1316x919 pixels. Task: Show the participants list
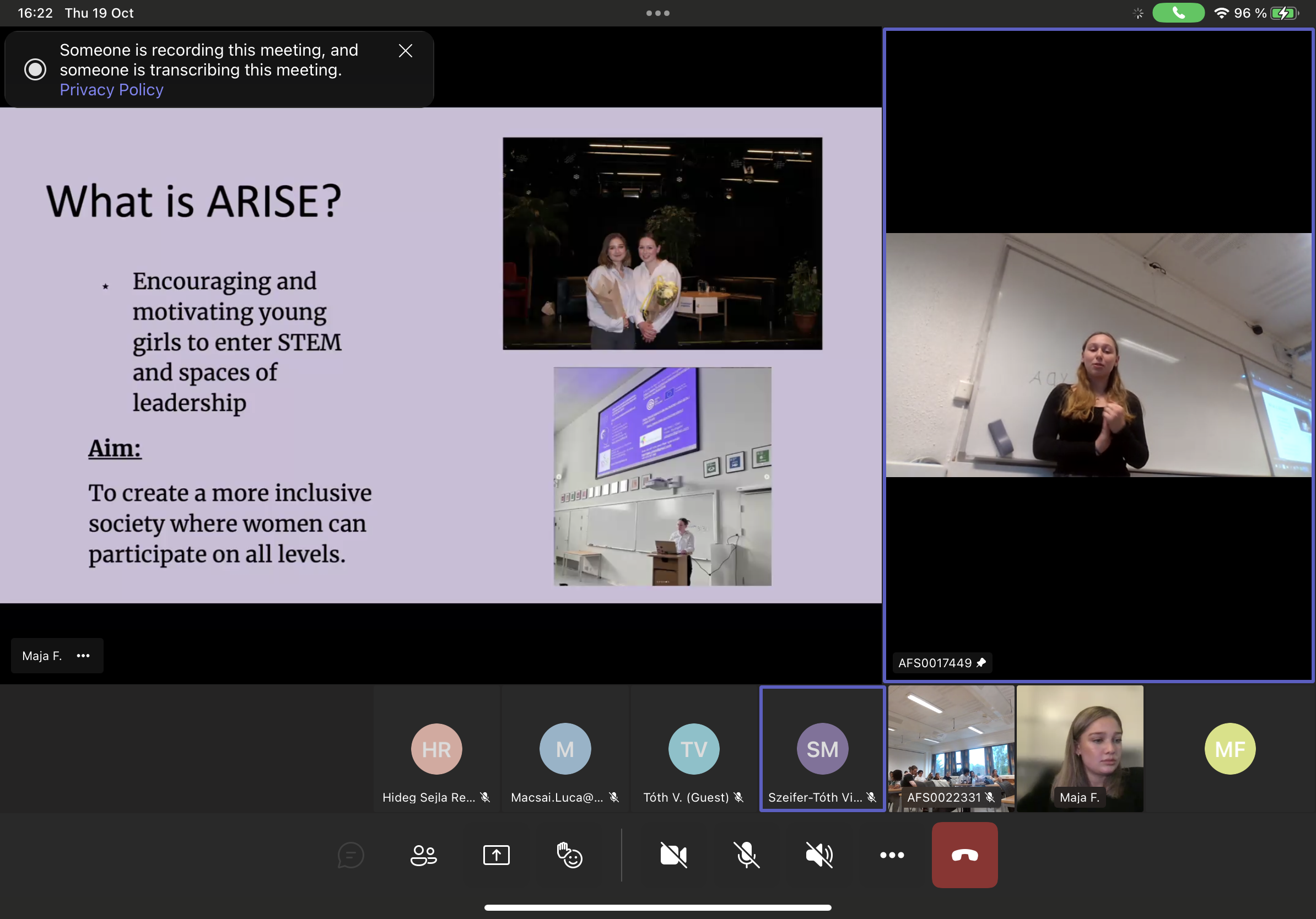(424, 855)
